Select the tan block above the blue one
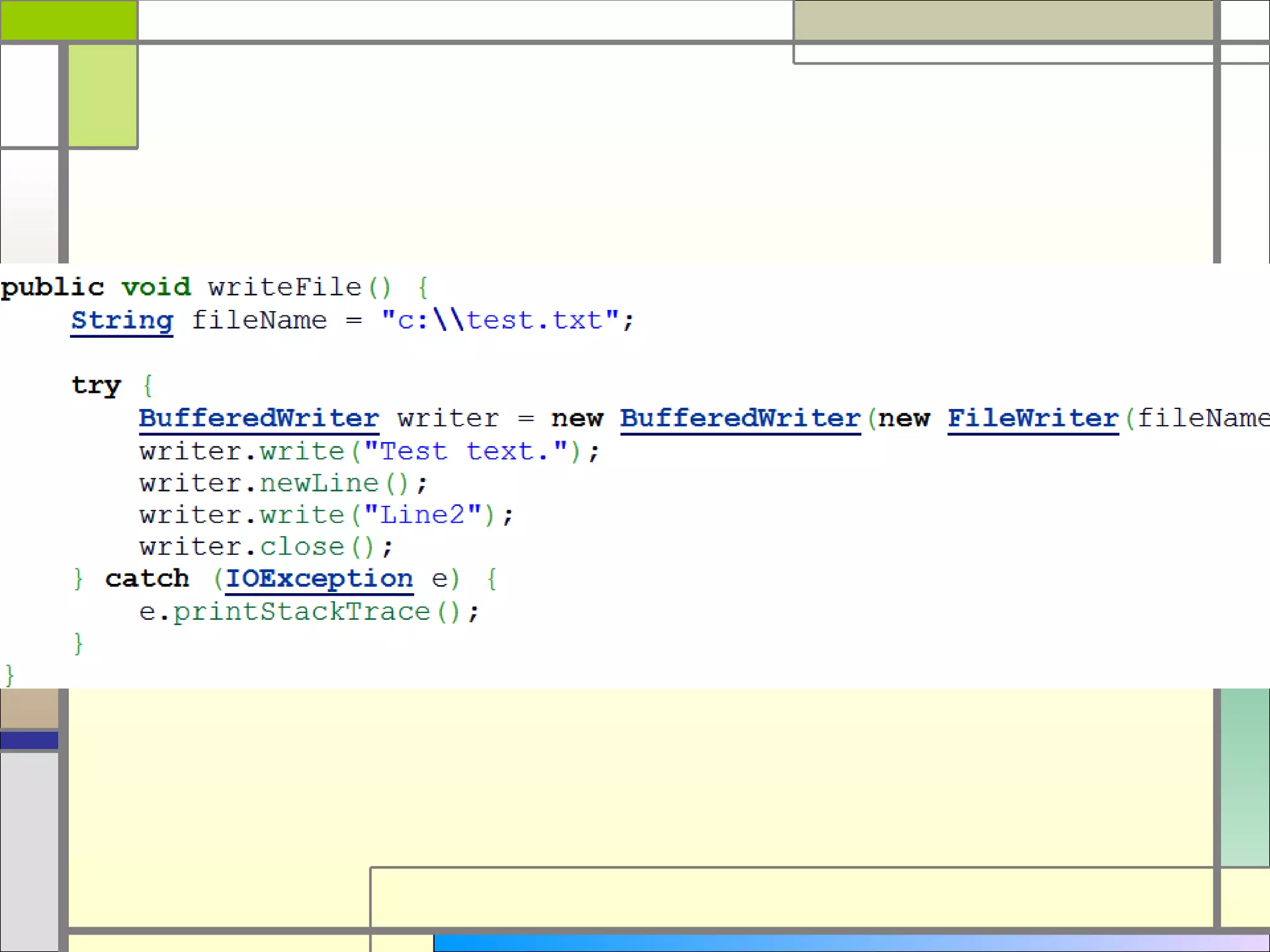This screenshot has height=952, width=1270. 29,708
